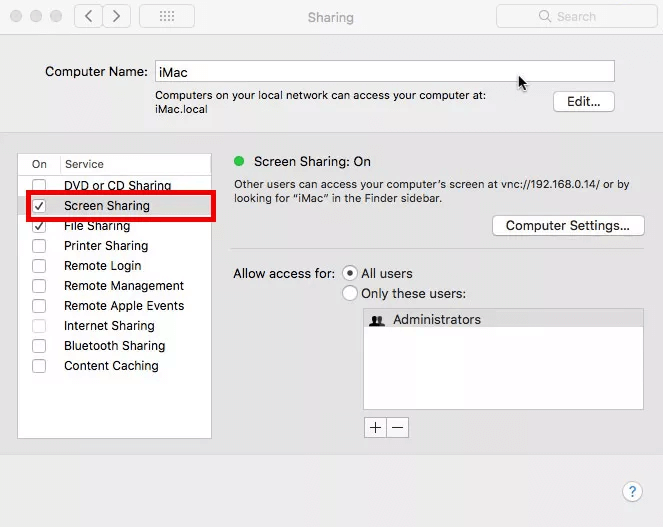The image size is (663, 527).
Task: Select Administrators in the users list
Action: [436, 320]
